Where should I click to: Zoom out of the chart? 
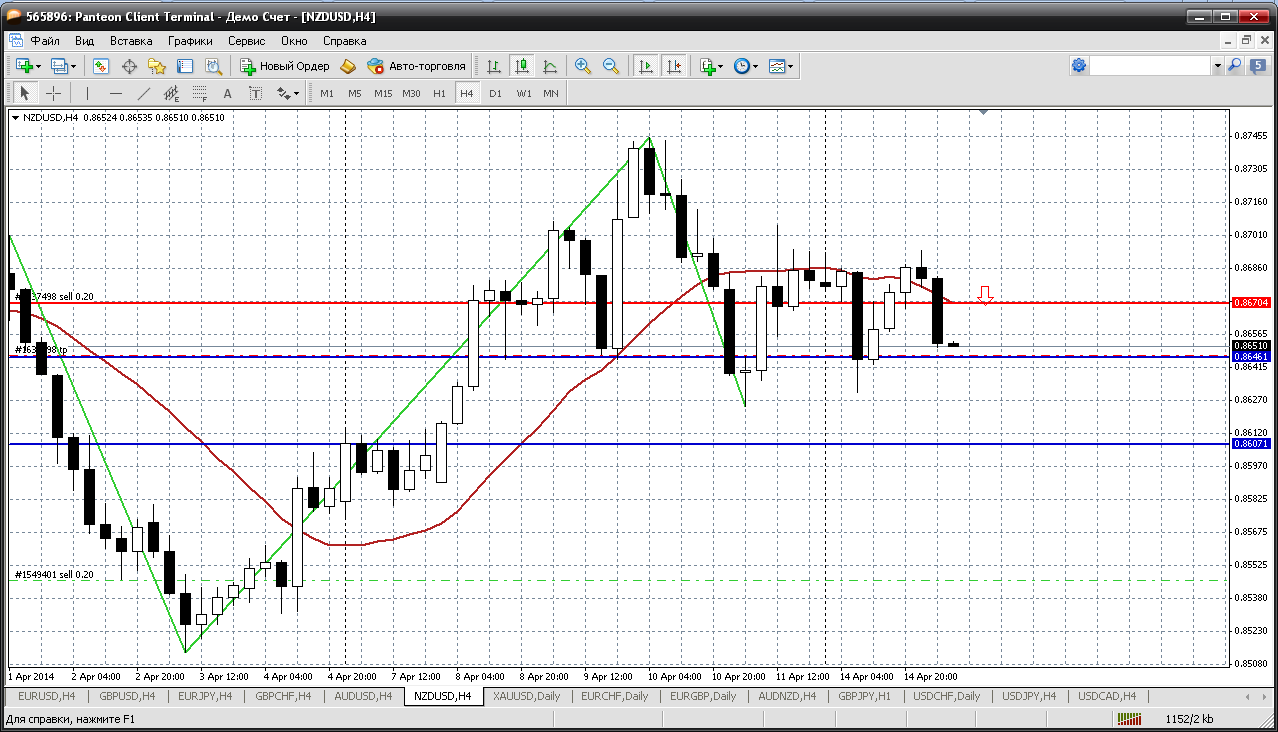[x=610, y=66]
